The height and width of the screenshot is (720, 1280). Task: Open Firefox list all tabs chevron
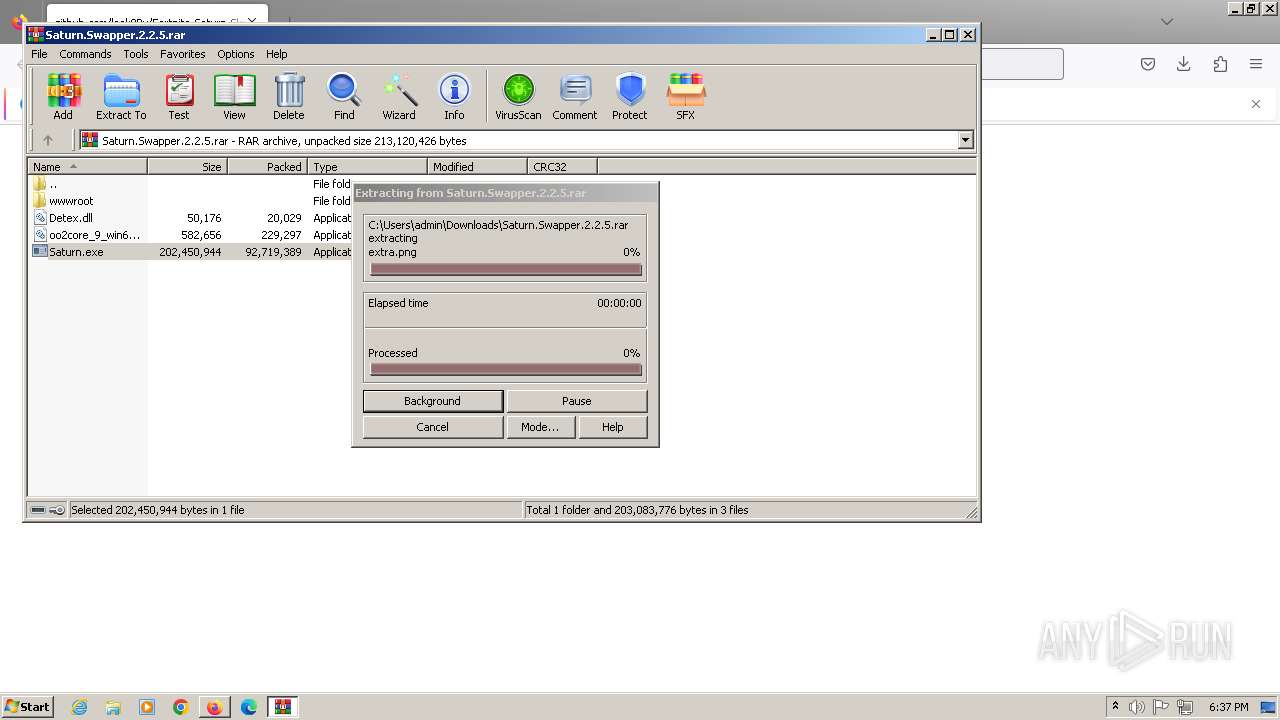(1166, 21)
